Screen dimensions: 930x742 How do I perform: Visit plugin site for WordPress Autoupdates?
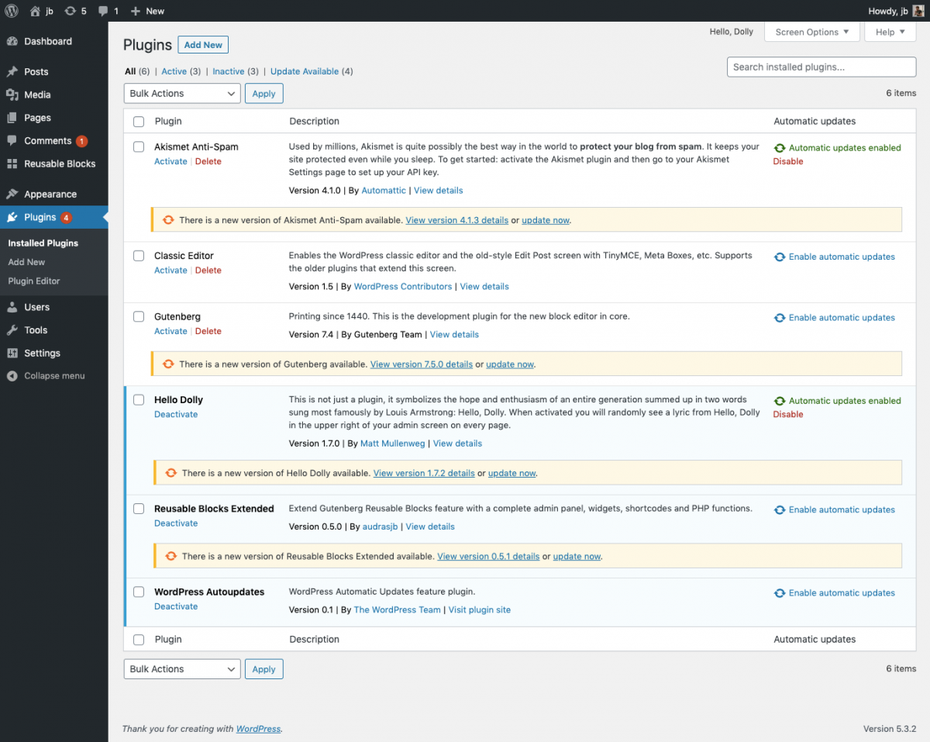(479, 610)
